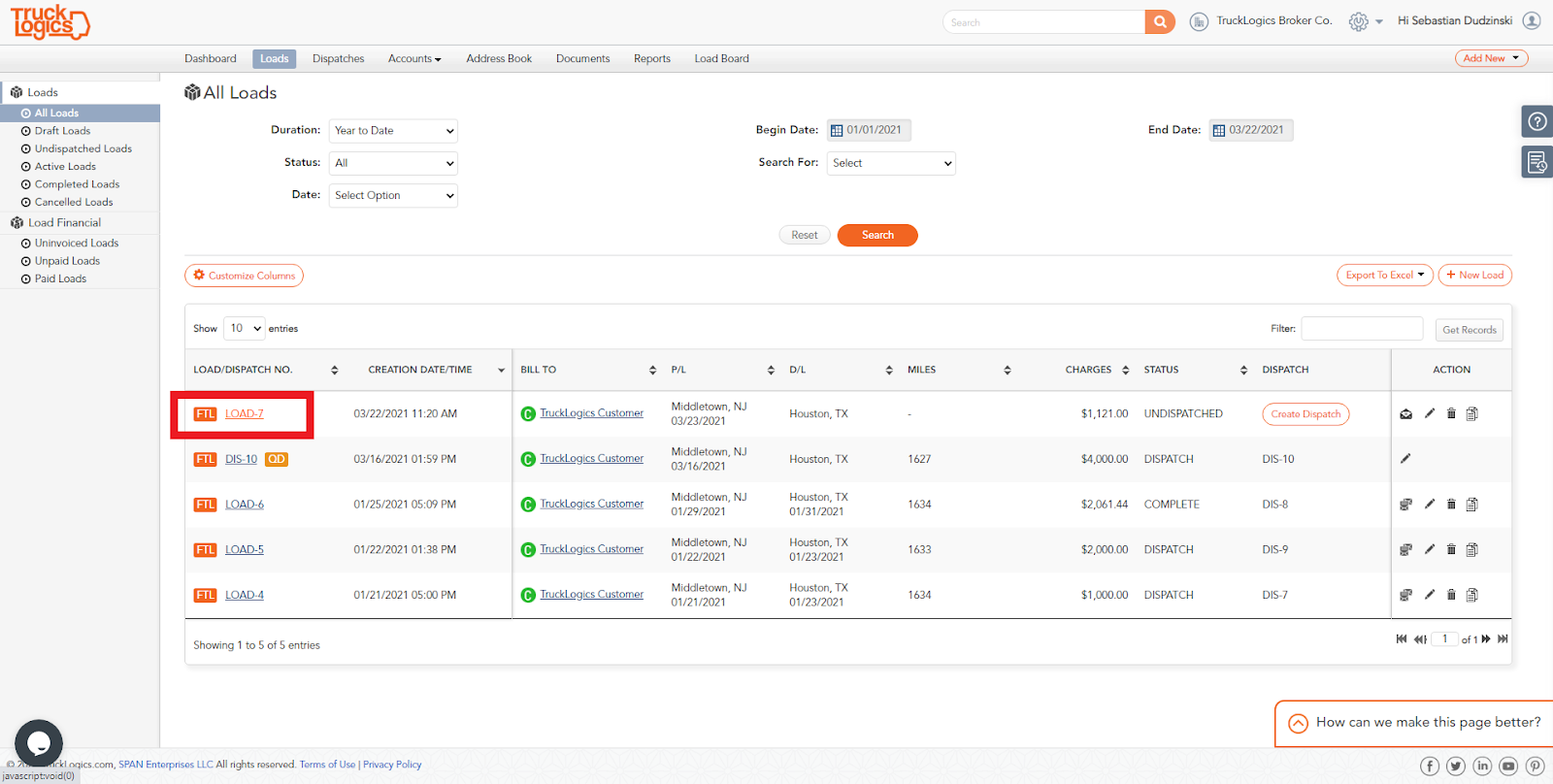This screenshot has width=1553, height=784.
Task: Open the notes side panel icon
Action: pos(1536,162)
